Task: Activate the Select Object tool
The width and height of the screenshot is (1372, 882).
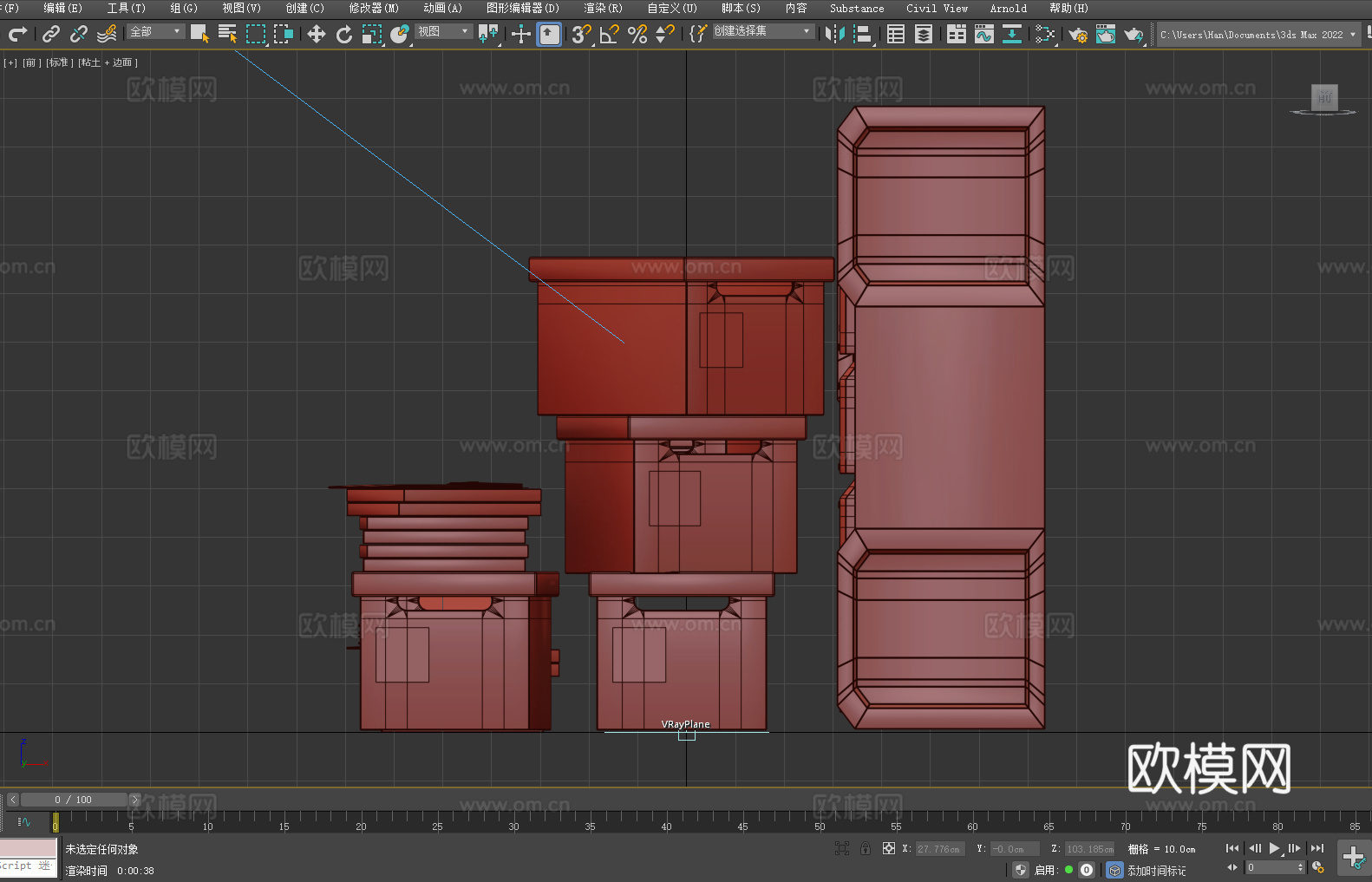Action: point(199,34)
